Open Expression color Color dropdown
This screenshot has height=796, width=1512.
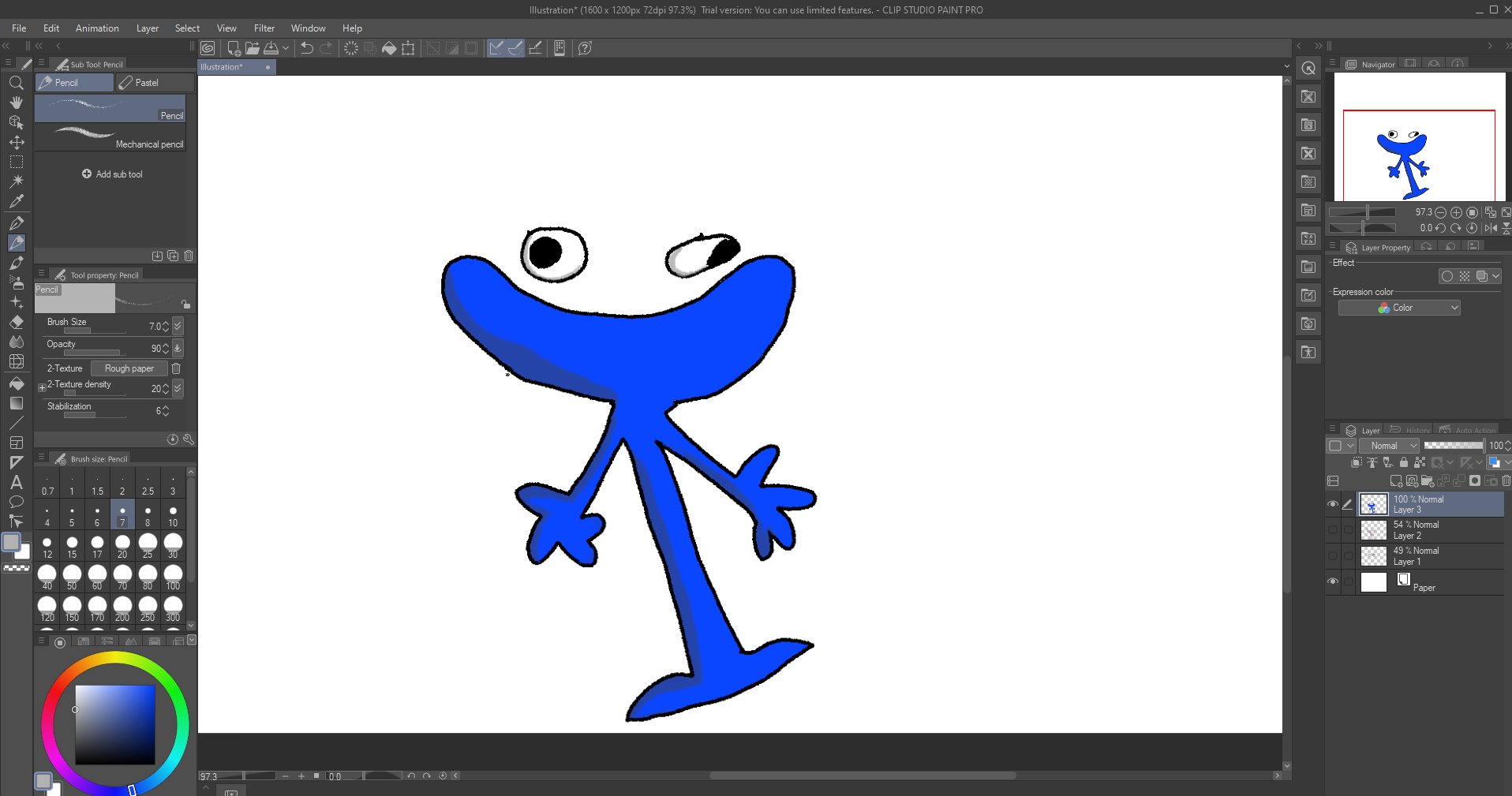tap(1399, 308)
